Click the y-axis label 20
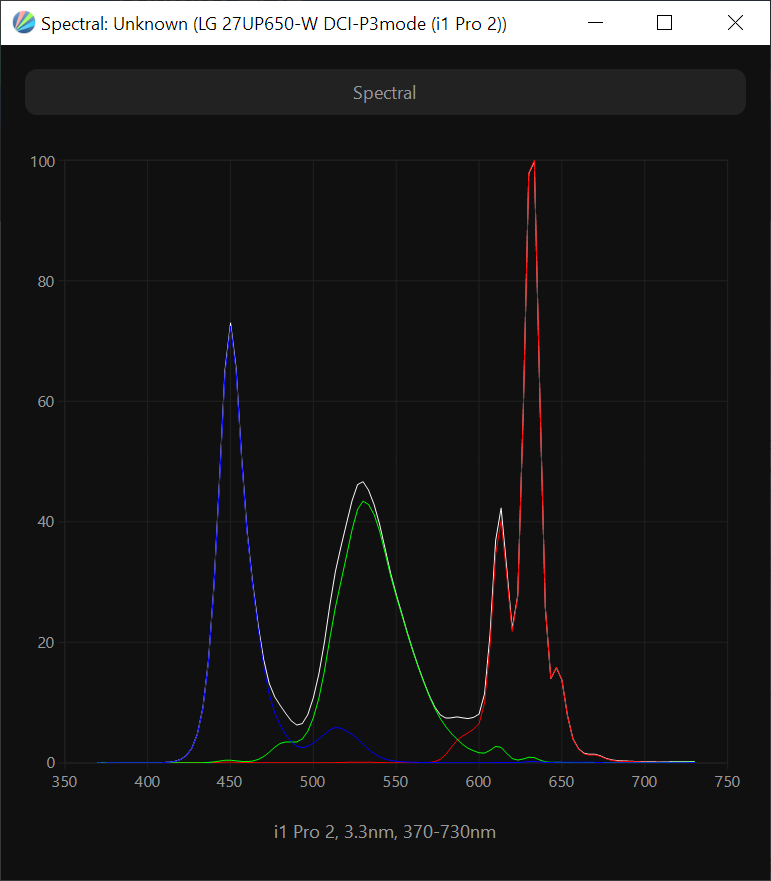771x881 pixels. [x=45, y=643]
